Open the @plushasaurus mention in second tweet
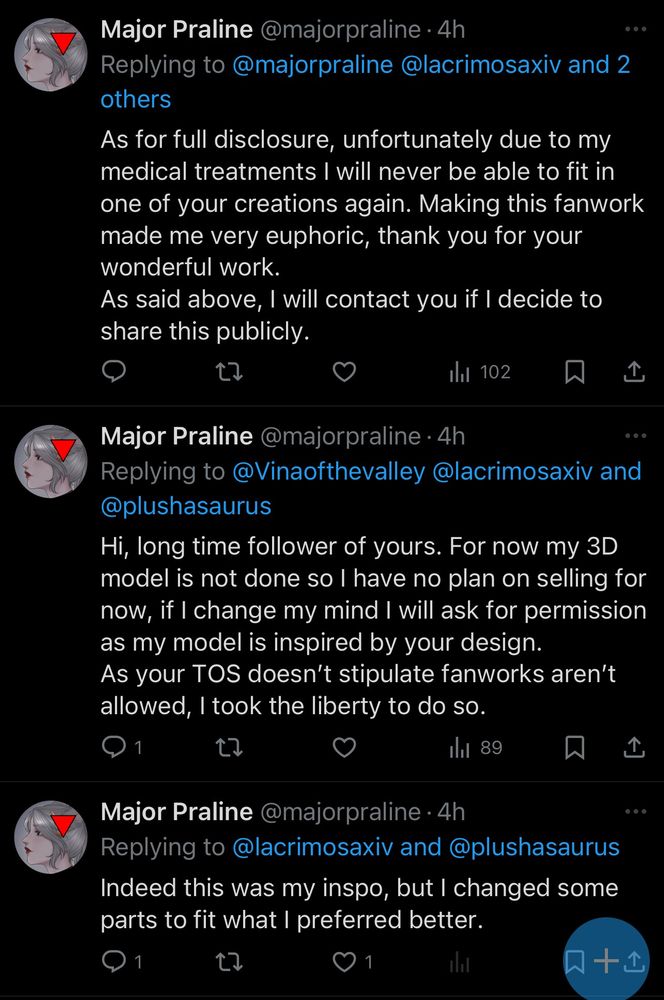 (186, 506)
